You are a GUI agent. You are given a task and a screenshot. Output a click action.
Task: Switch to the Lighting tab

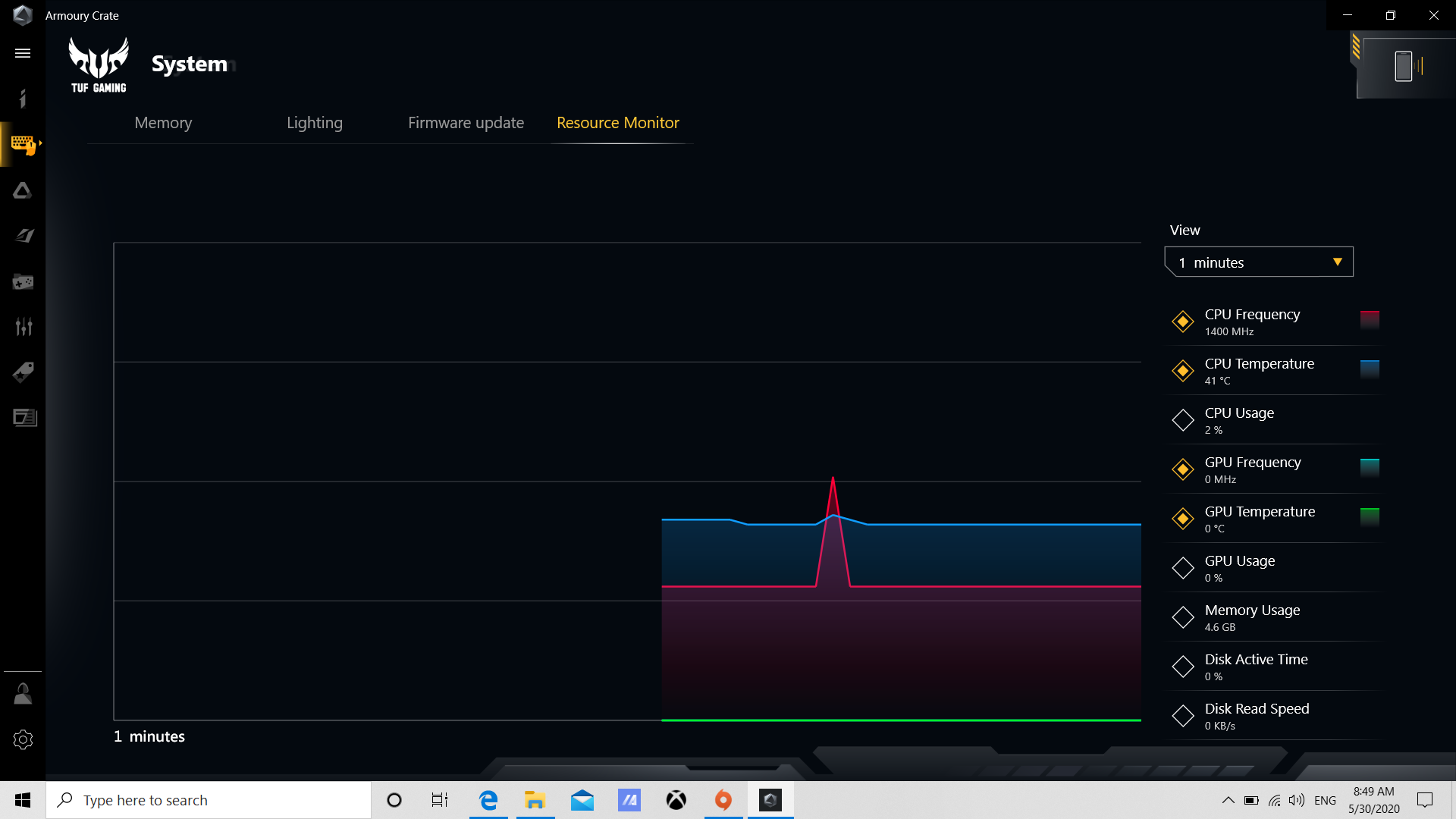pos(315,123)
